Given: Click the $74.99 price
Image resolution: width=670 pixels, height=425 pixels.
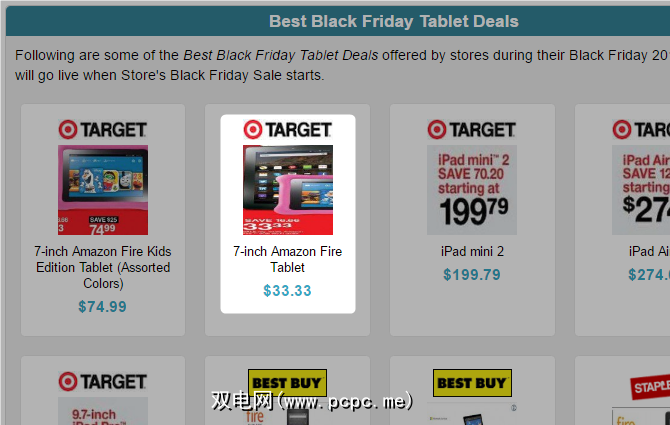Looking at the screenshot, I should (x=102, y=306).
